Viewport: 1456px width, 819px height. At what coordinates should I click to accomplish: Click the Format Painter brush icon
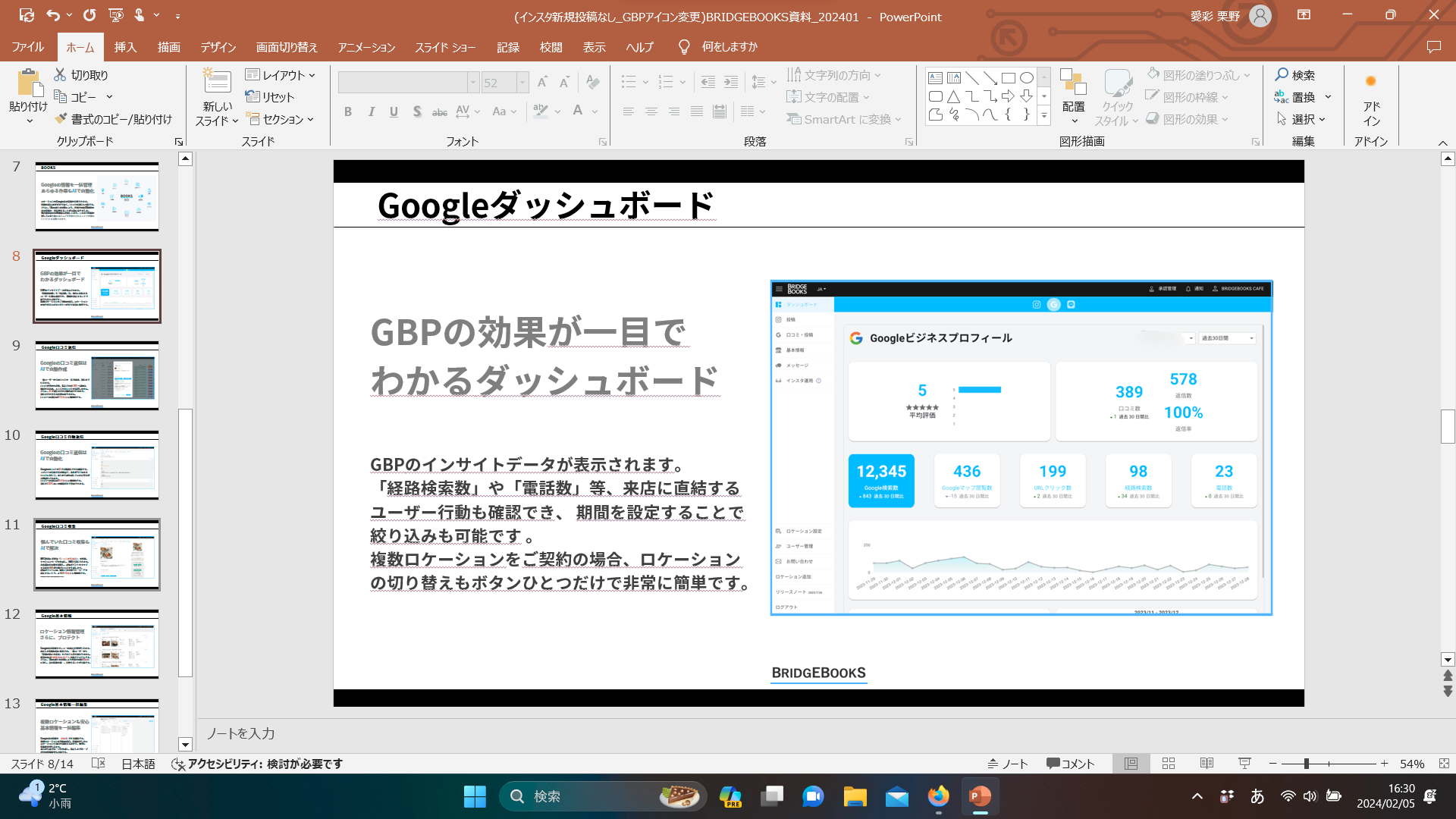pos(61,119)
